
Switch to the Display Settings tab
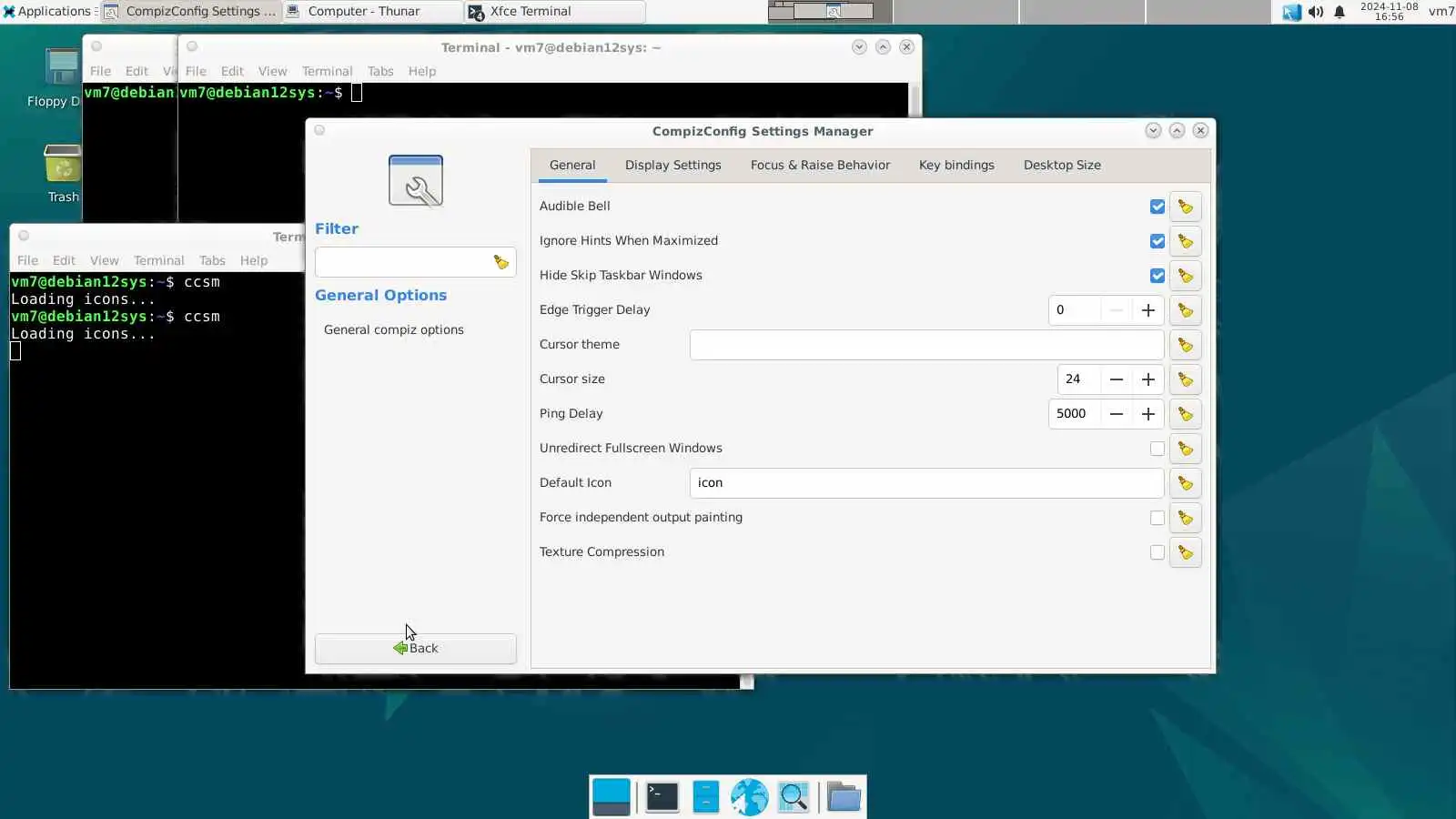pyautogui.click(x=672, y=166)
